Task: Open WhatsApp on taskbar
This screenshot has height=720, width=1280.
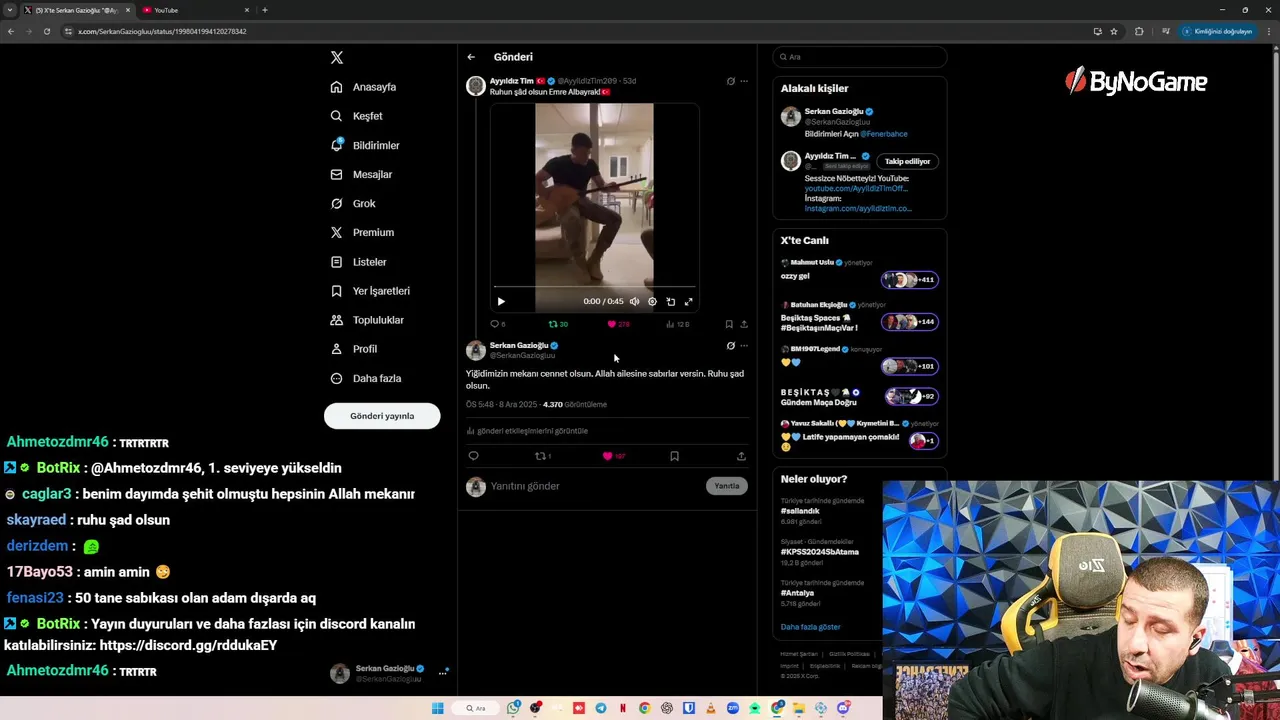Action: 513,708
